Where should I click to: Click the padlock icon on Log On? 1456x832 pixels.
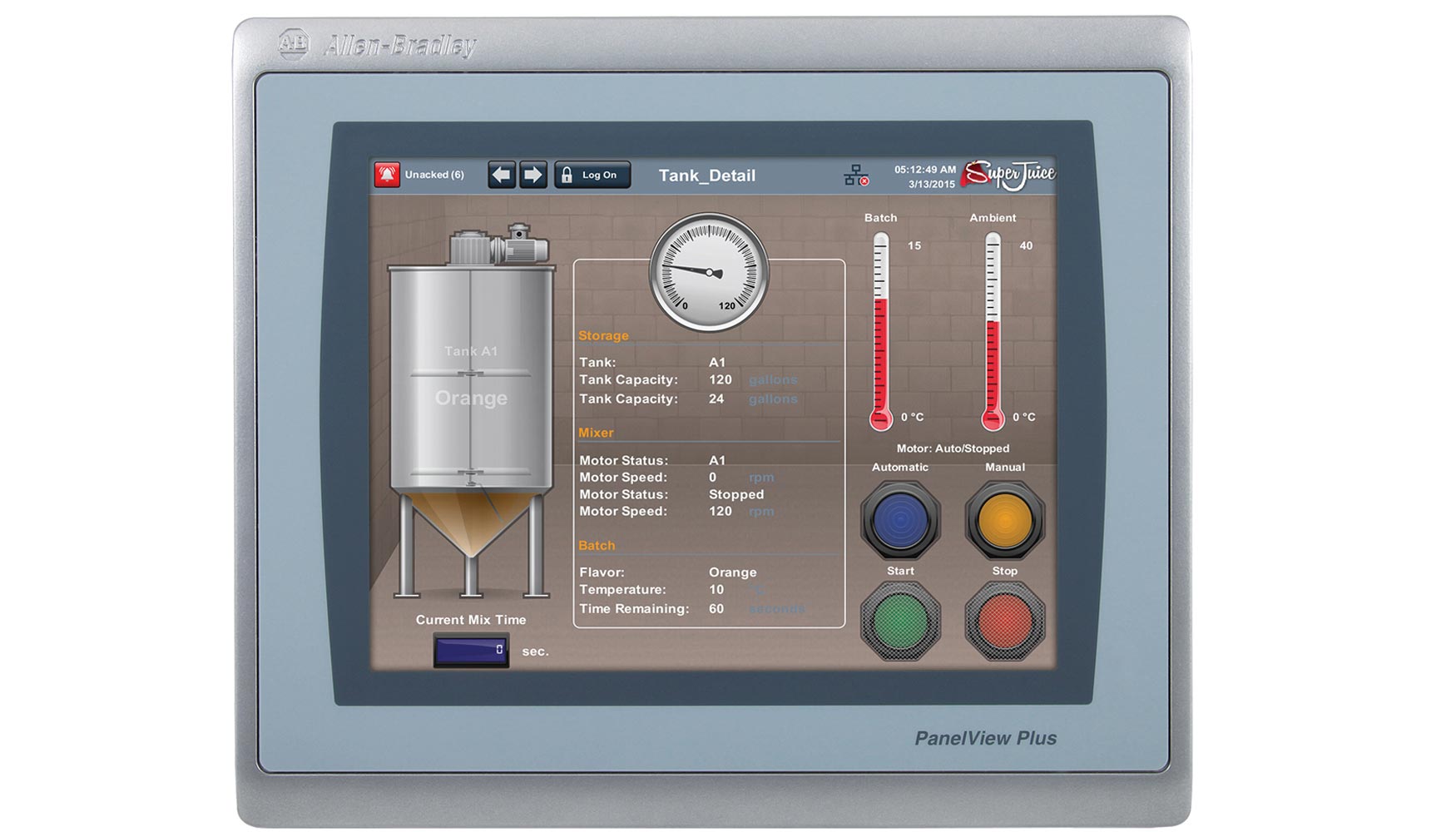[x=567, y=175]
